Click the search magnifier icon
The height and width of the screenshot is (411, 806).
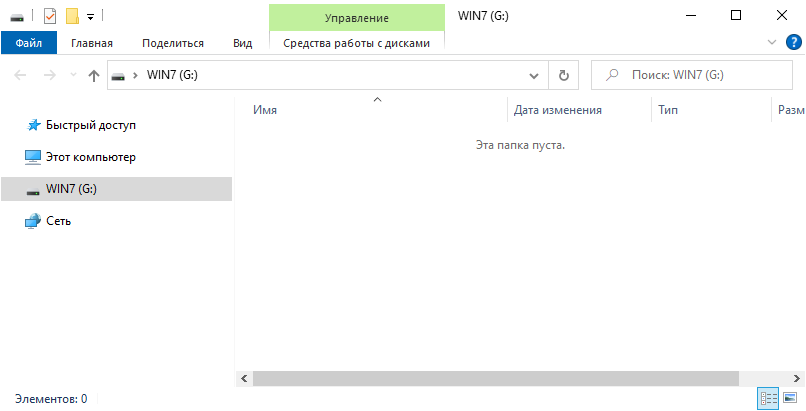[x=612, y=76]
